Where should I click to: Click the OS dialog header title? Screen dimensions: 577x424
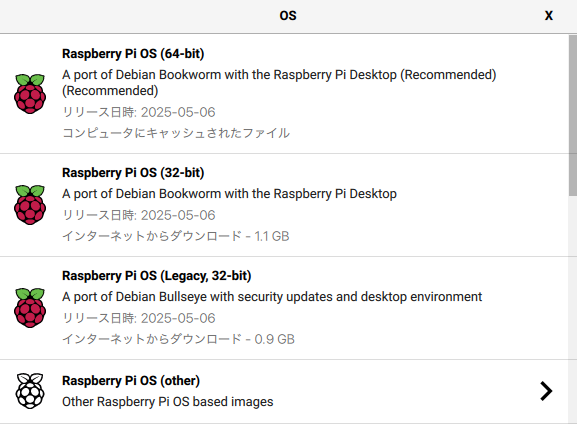288,15
